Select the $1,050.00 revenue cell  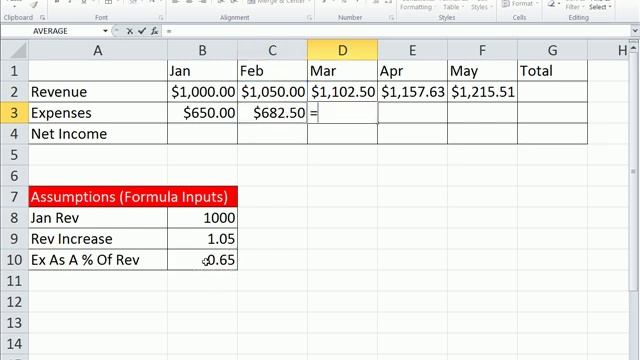272,92
